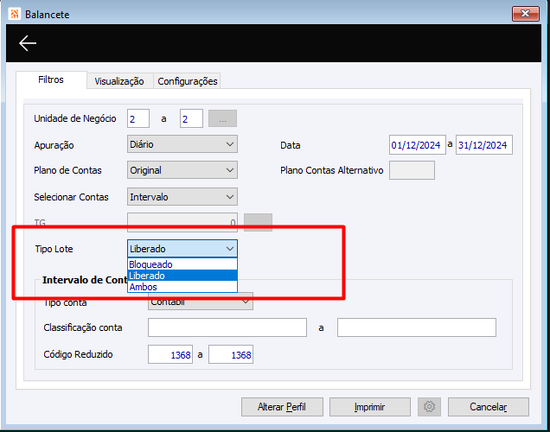This screenshot has width=550, height=432.
Task: Click the start date field 01/12/2024
Action: [417, 145]
